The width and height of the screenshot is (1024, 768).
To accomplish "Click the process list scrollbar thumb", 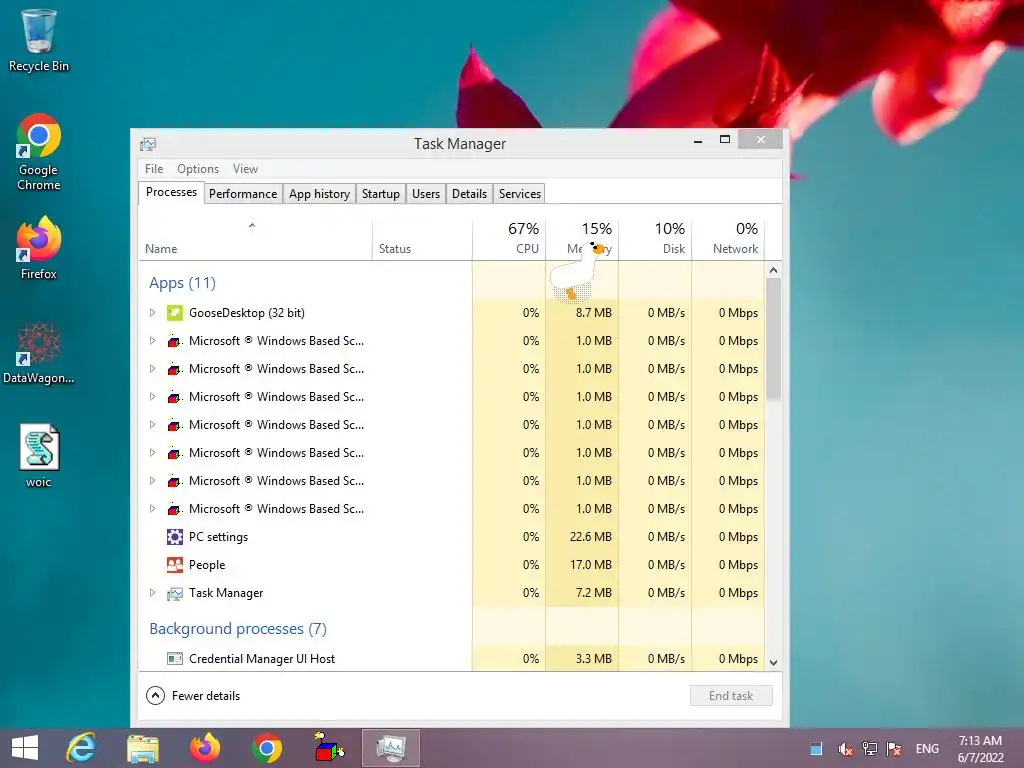I will coord(773,338).
